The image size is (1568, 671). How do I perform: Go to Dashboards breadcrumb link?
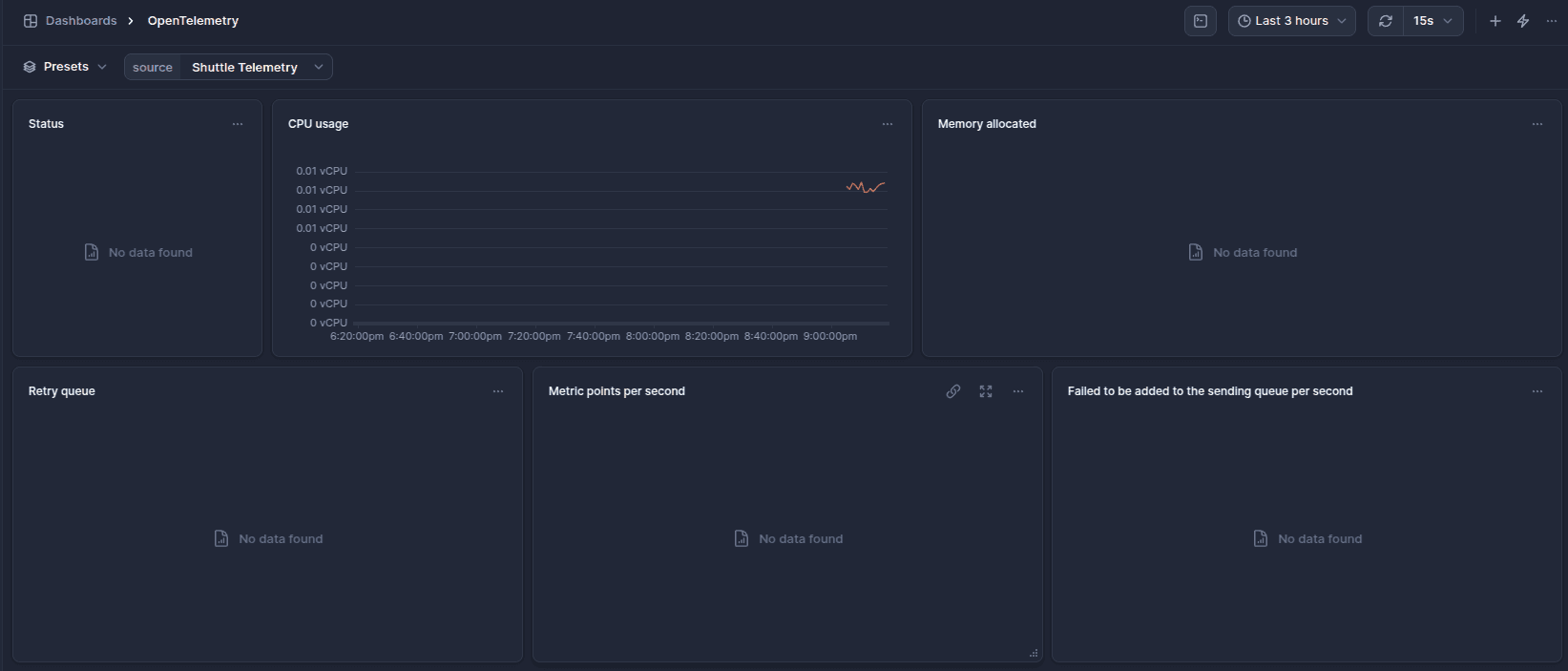coord(80,21)
